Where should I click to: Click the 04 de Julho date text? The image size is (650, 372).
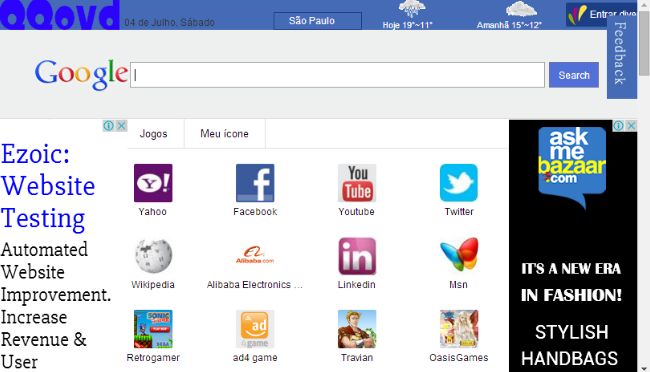click(170, 22)
